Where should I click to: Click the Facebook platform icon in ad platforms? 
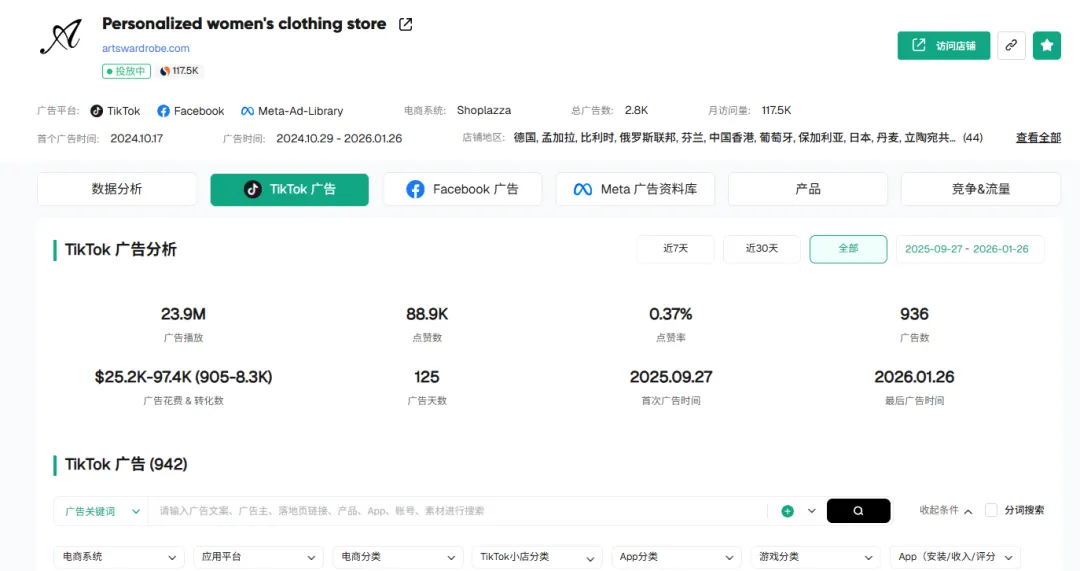pos(165,111)
